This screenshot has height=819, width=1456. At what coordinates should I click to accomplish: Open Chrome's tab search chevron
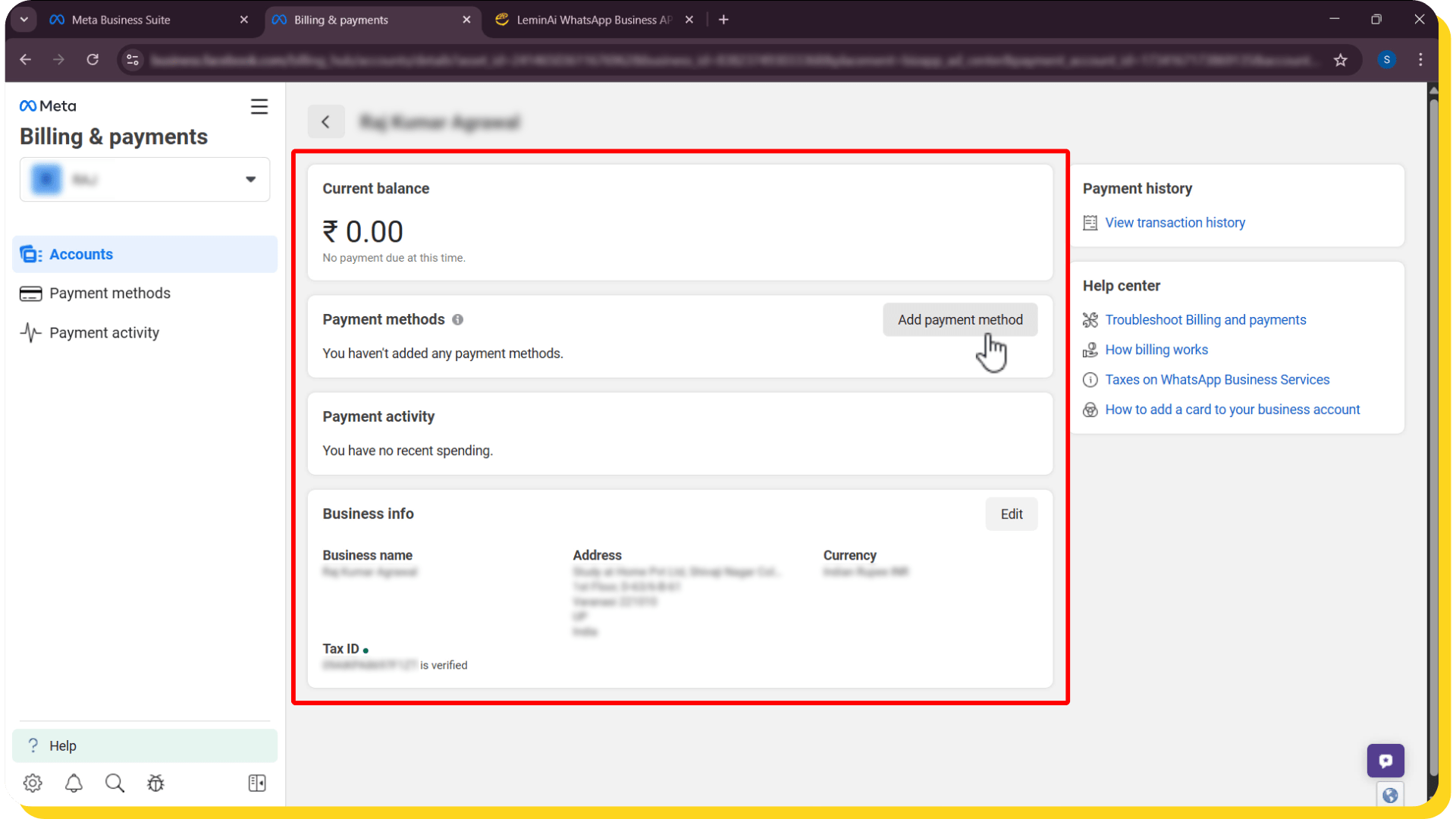[24, 19]
